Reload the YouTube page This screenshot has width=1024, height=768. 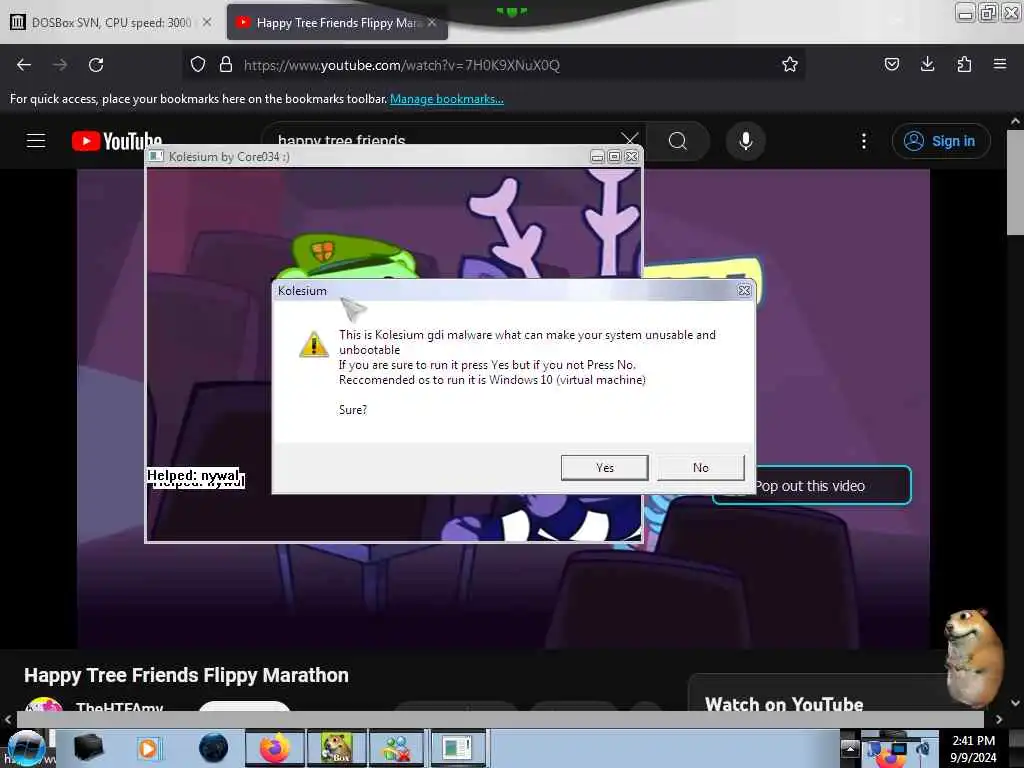(96, 65)
